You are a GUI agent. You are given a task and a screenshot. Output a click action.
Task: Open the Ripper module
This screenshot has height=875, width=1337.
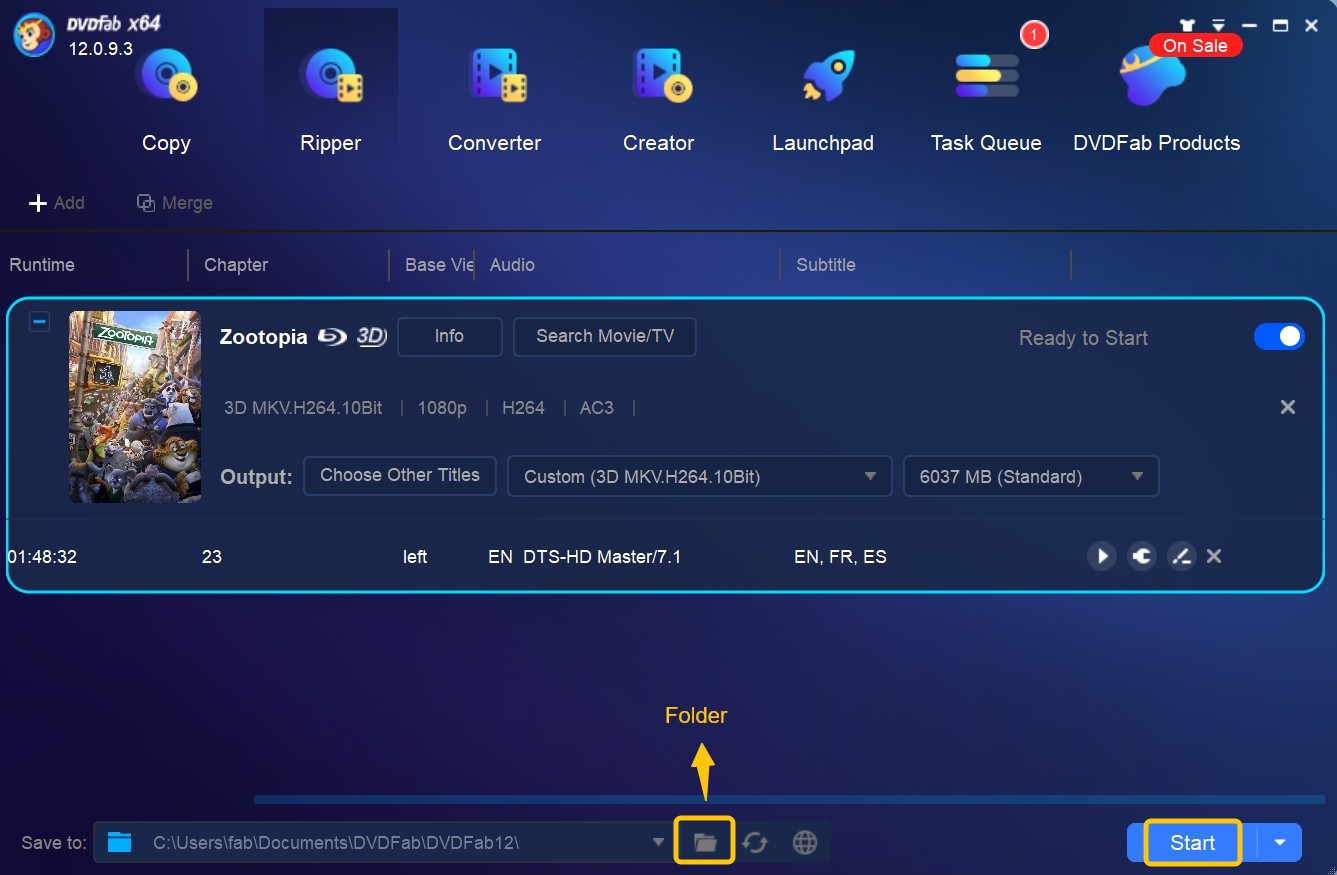pyautogui.click(x=330, y=95)
